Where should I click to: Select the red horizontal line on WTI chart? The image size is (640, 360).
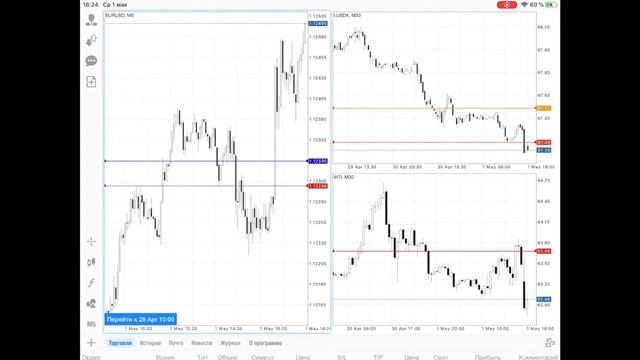coord(434,251)
